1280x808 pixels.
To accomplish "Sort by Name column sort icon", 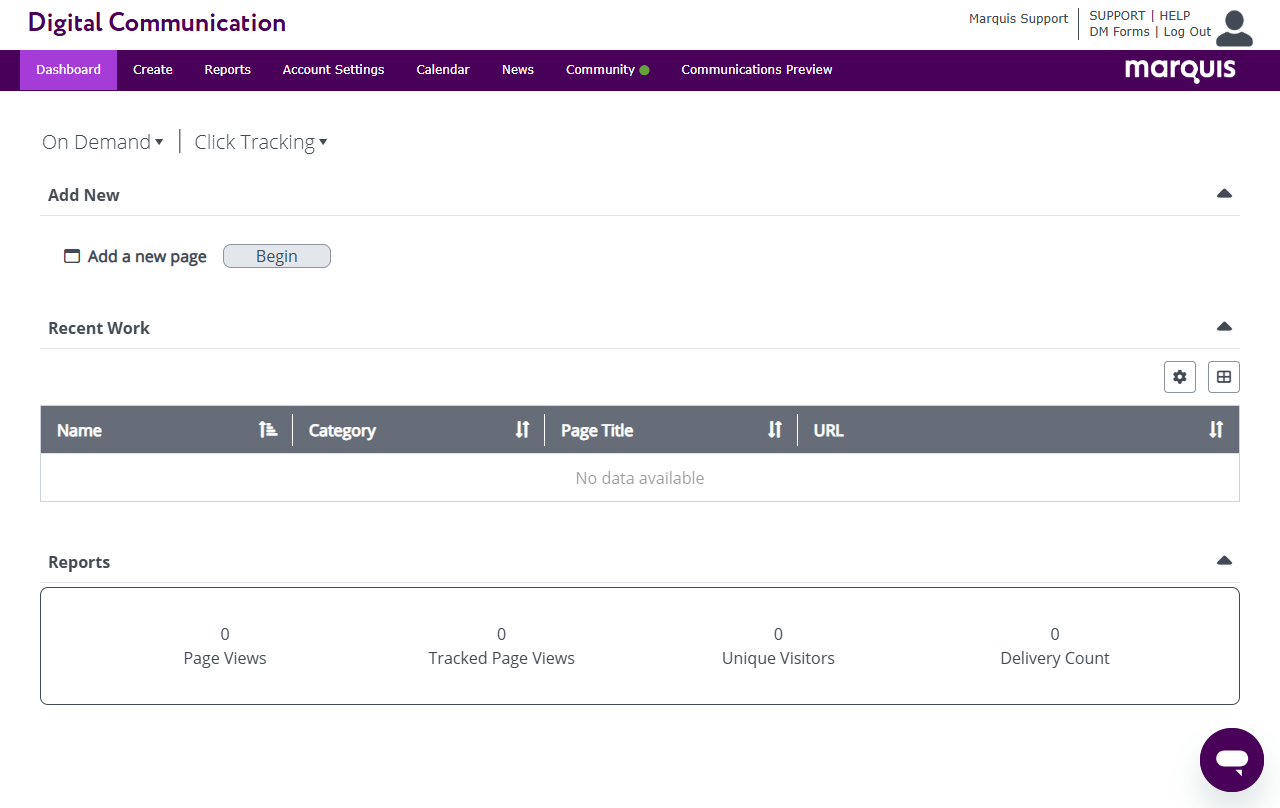I will tap(268, 430).
